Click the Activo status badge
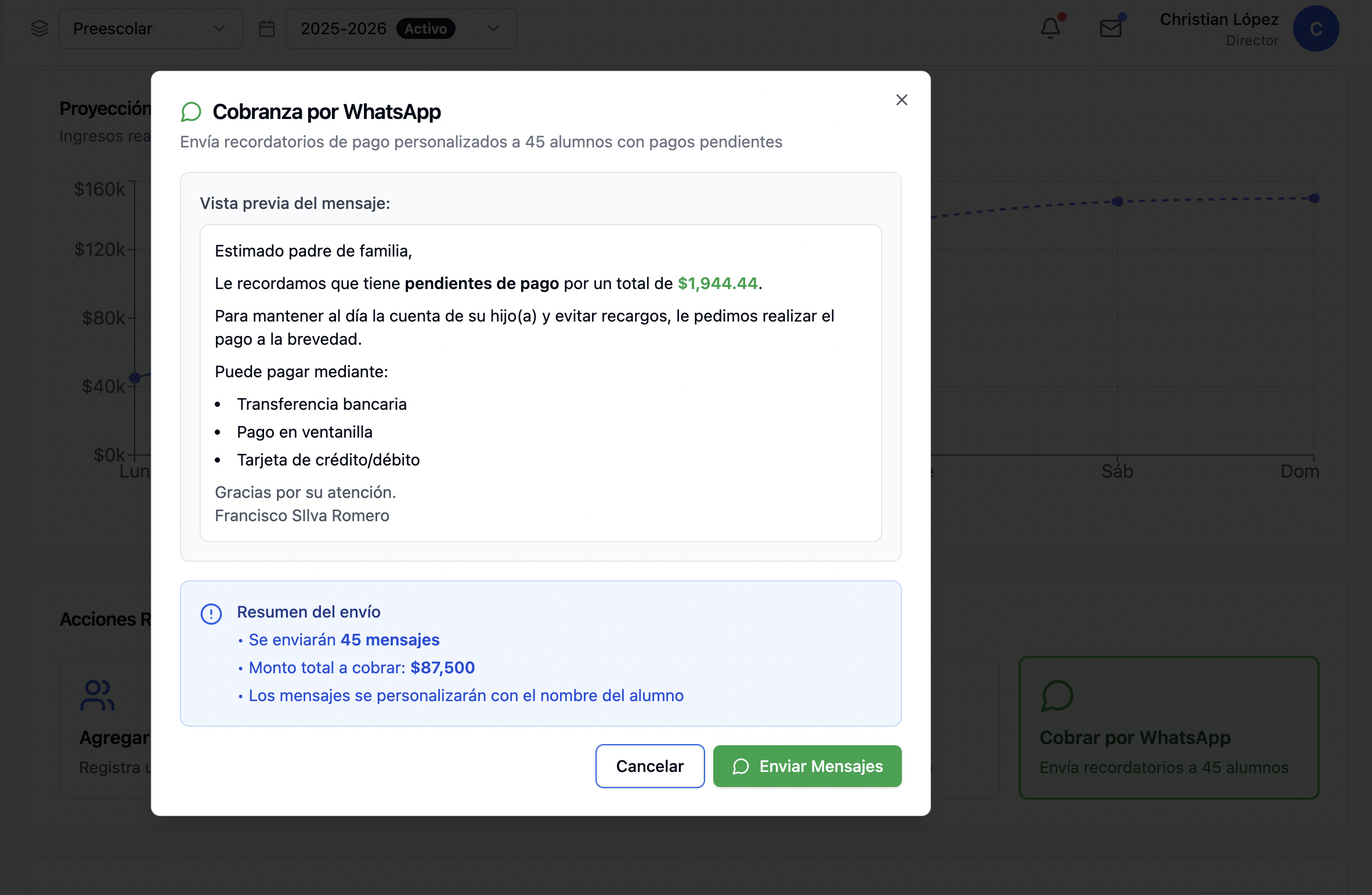1372x895 pixels. click(425, 28)
